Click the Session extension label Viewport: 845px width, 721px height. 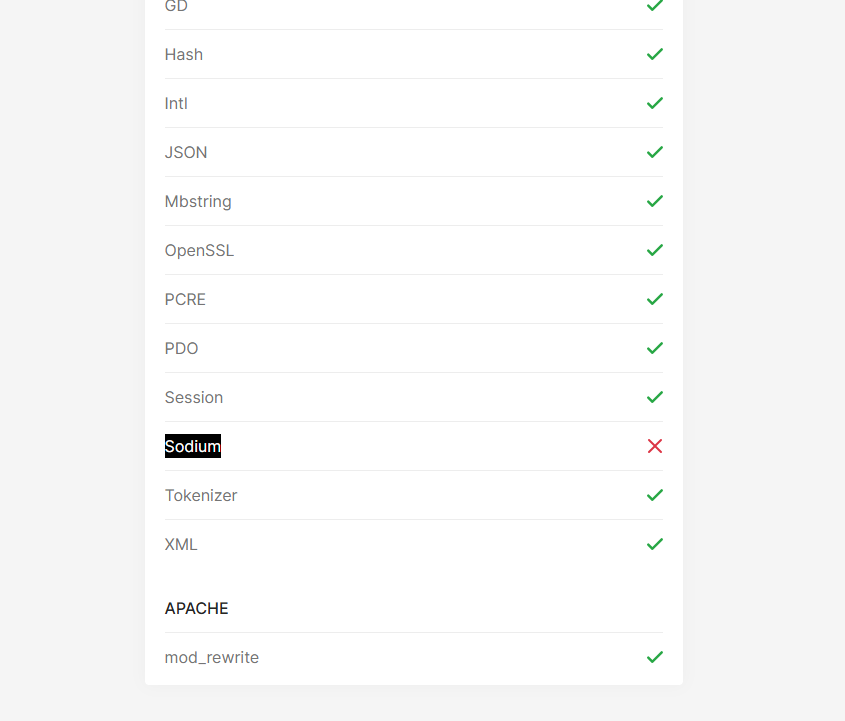194,398
